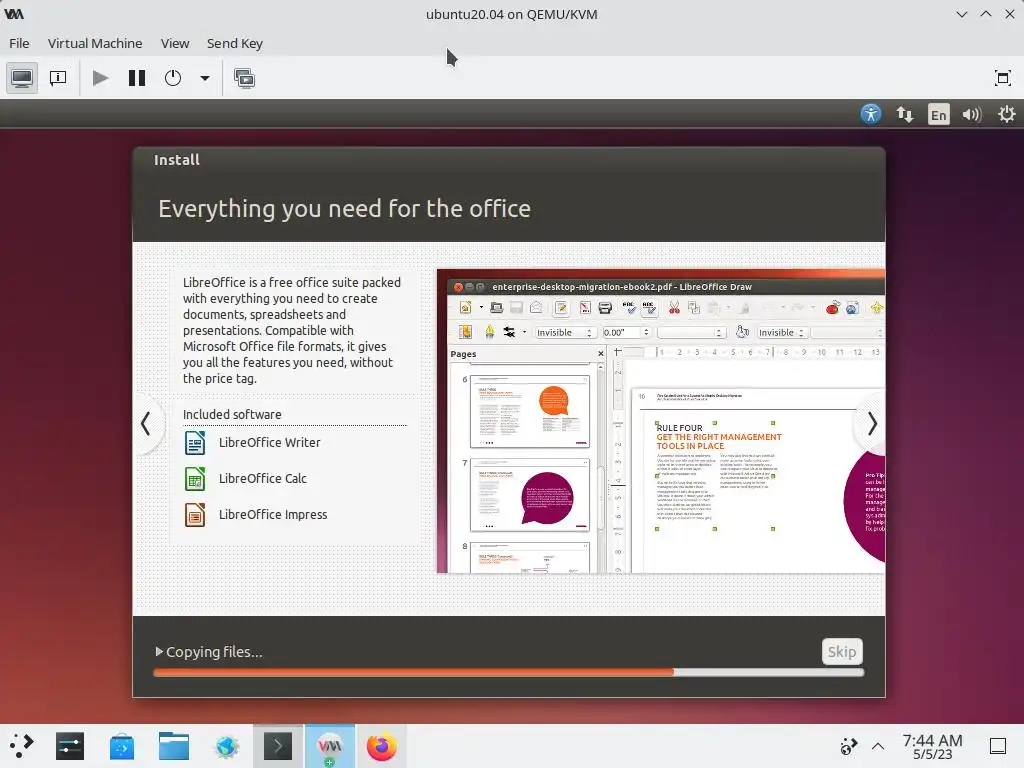Viewport: 1024px width, 768px height.
Task: Open the manage VM snapshots view
Action: (244, 78)
